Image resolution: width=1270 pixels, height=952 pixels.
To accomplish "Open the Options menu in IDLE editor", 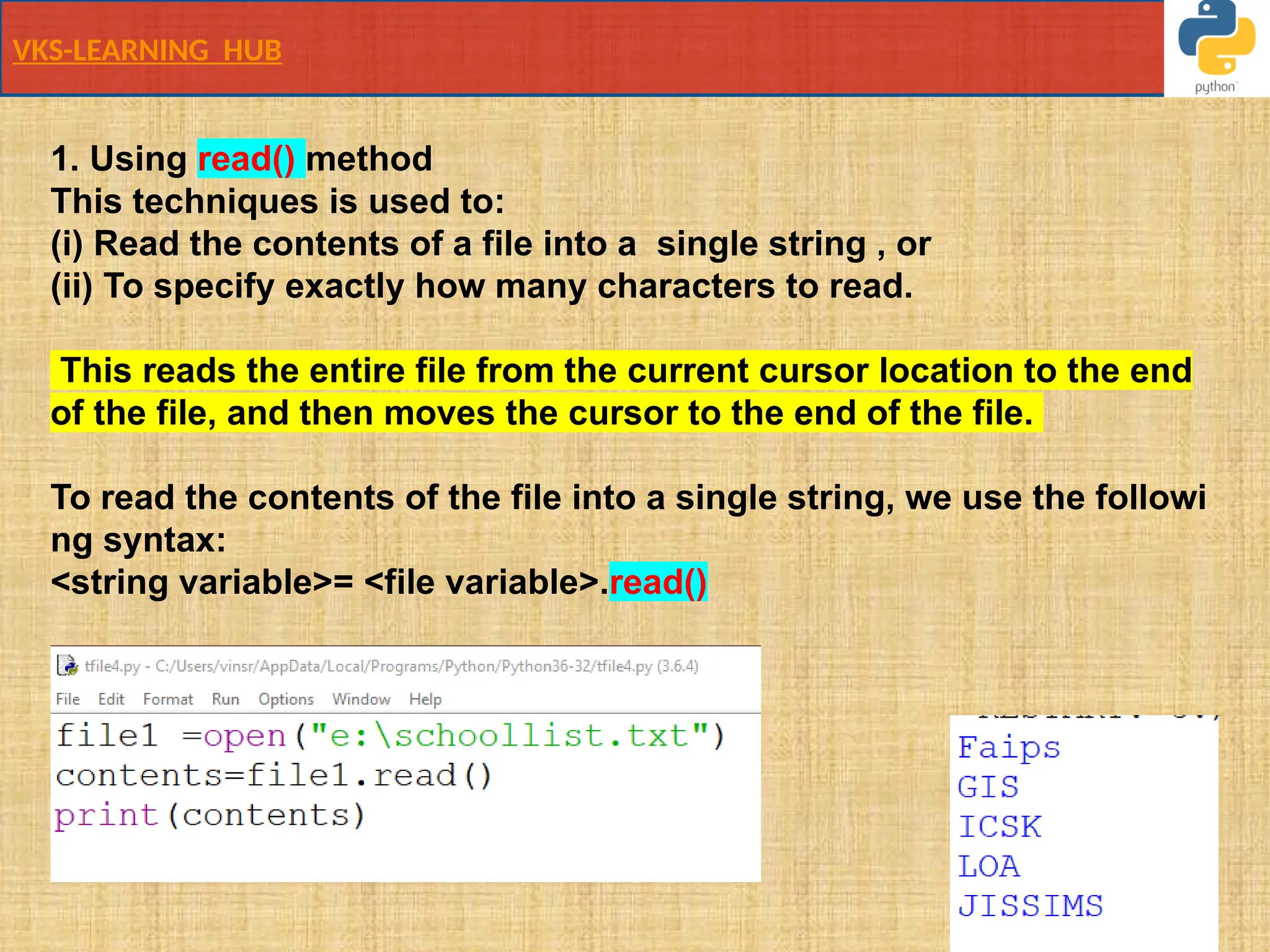I will (286, 700).
